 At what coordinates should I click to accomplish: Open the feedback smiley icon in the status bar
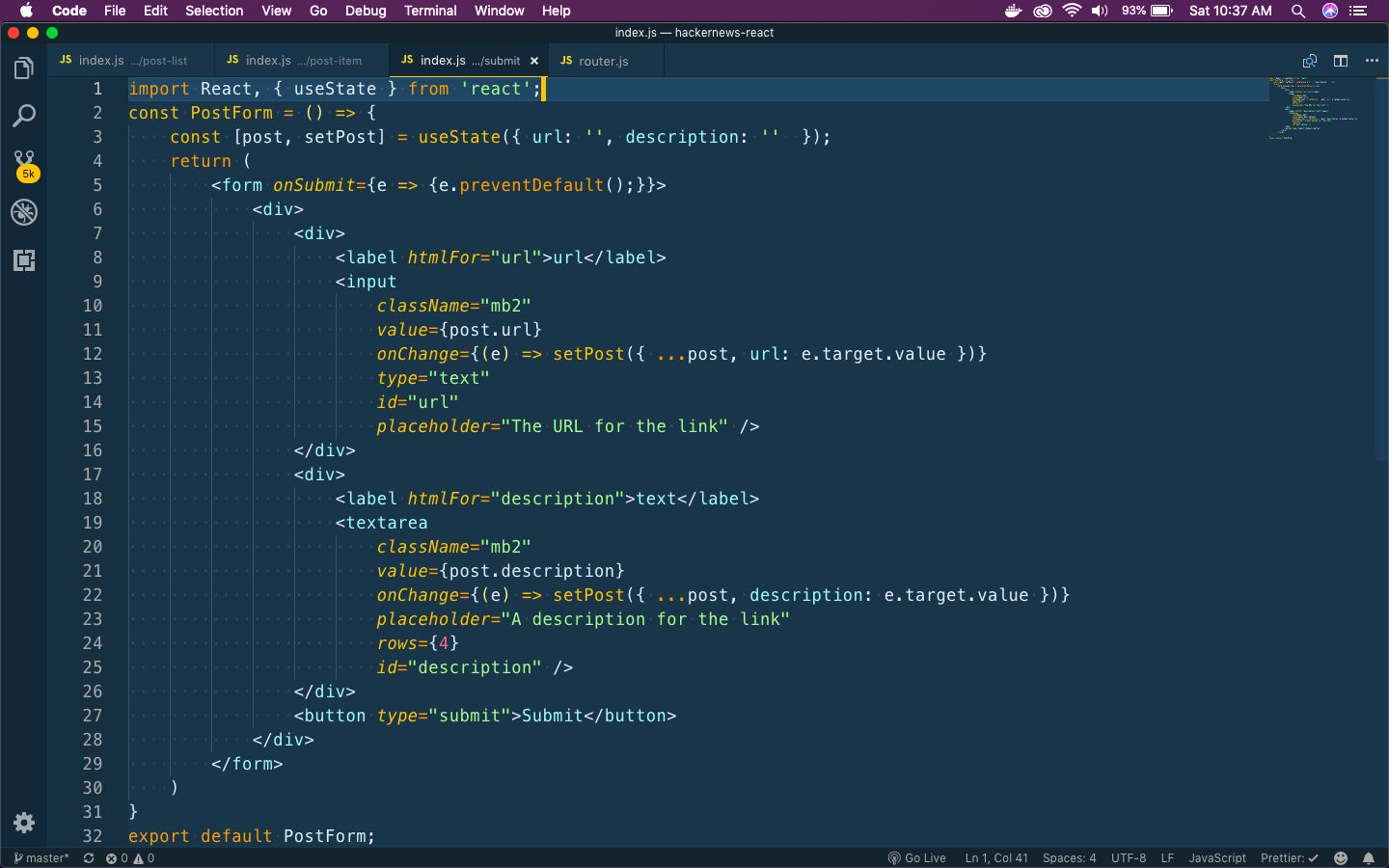(1341, 858)
